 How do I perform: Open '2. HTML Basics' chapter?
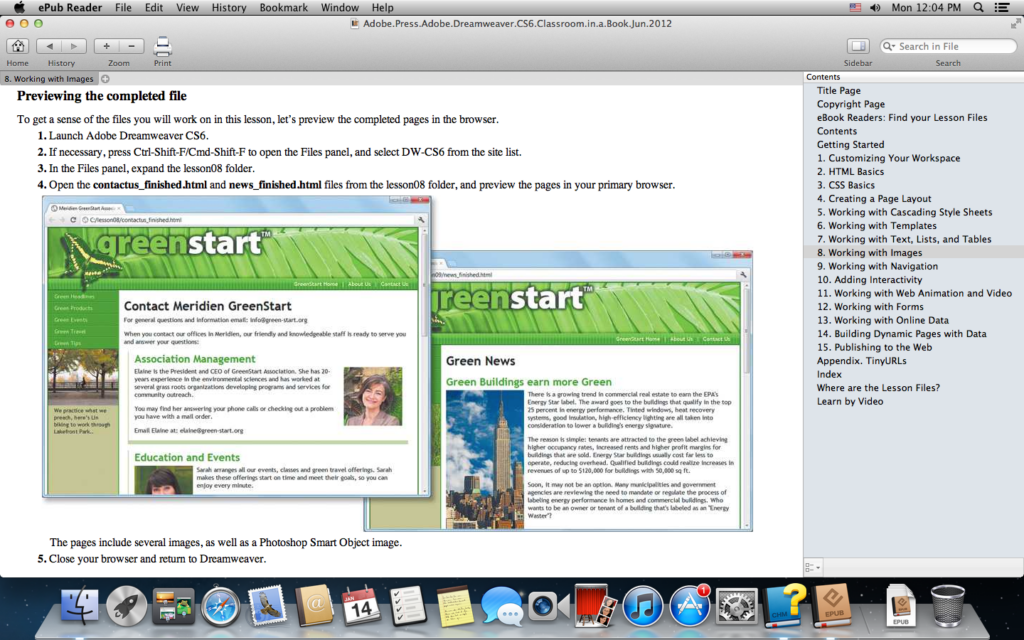tap(850, 172)
